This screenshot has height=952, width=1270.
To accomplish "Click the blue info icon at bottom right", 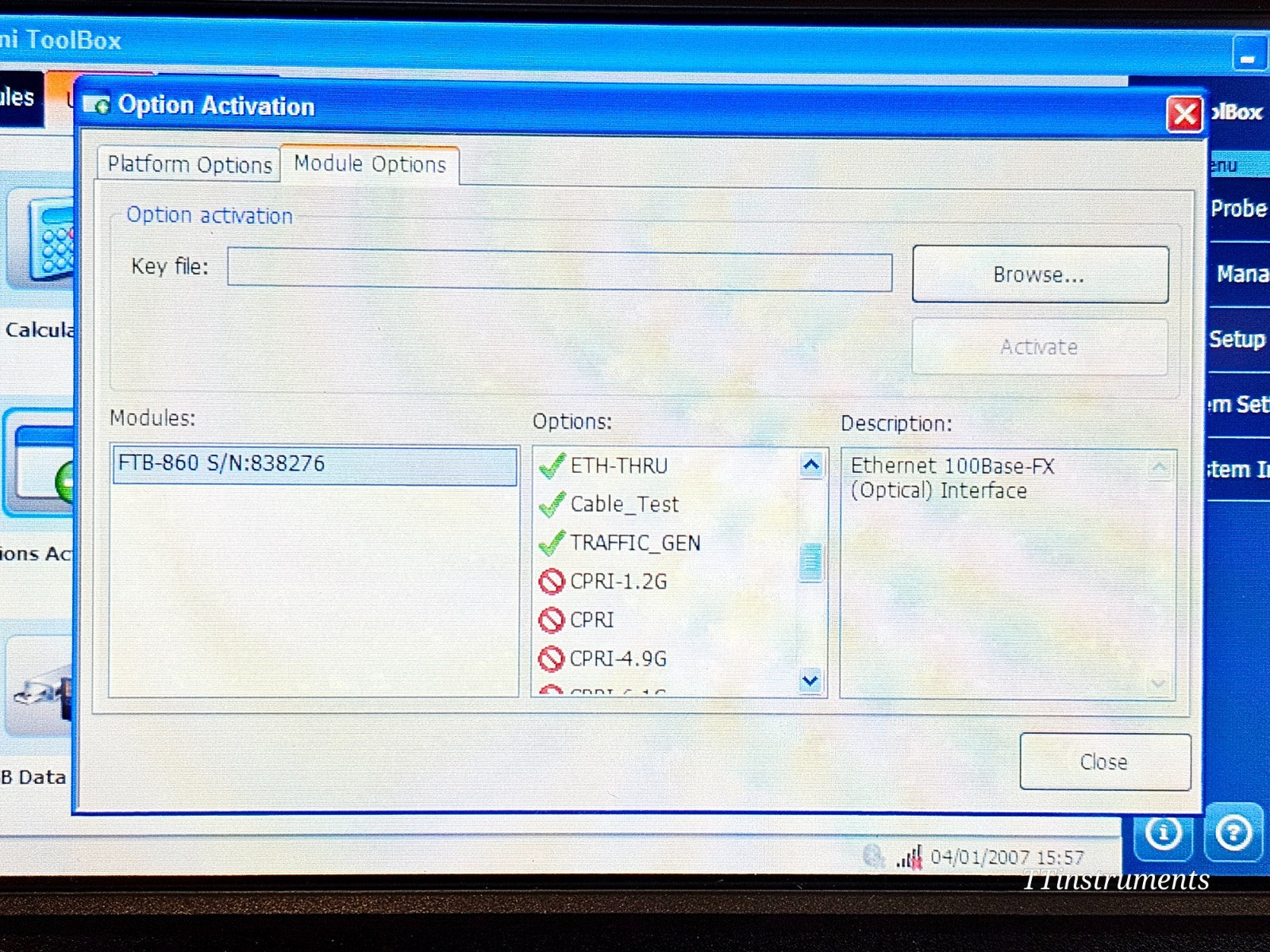I will click(1164, 834).
